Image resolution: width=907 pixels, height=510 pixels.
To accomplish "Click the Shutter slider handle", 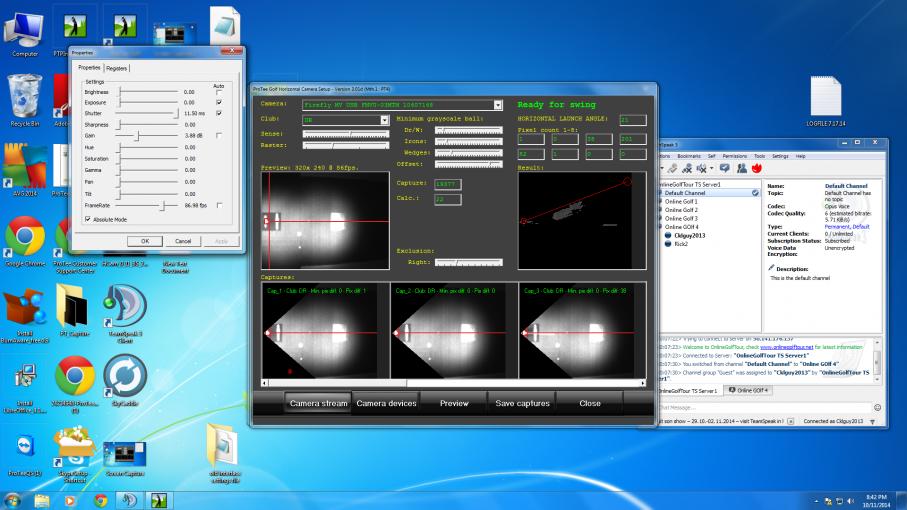I will (176, 114).
